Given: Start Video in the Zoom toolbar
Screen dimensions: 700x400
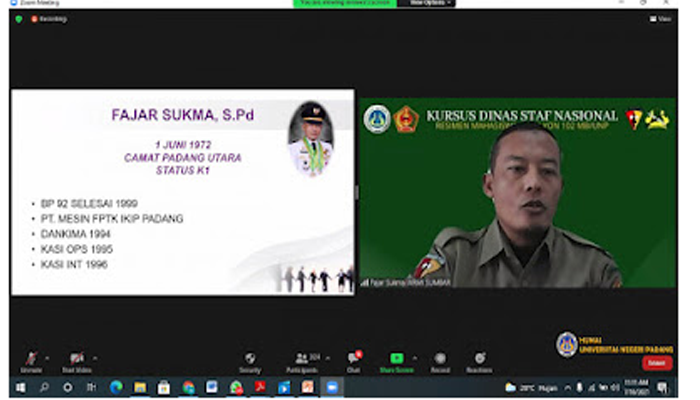Looking at the screenshot, I should [x=76, y=359].
